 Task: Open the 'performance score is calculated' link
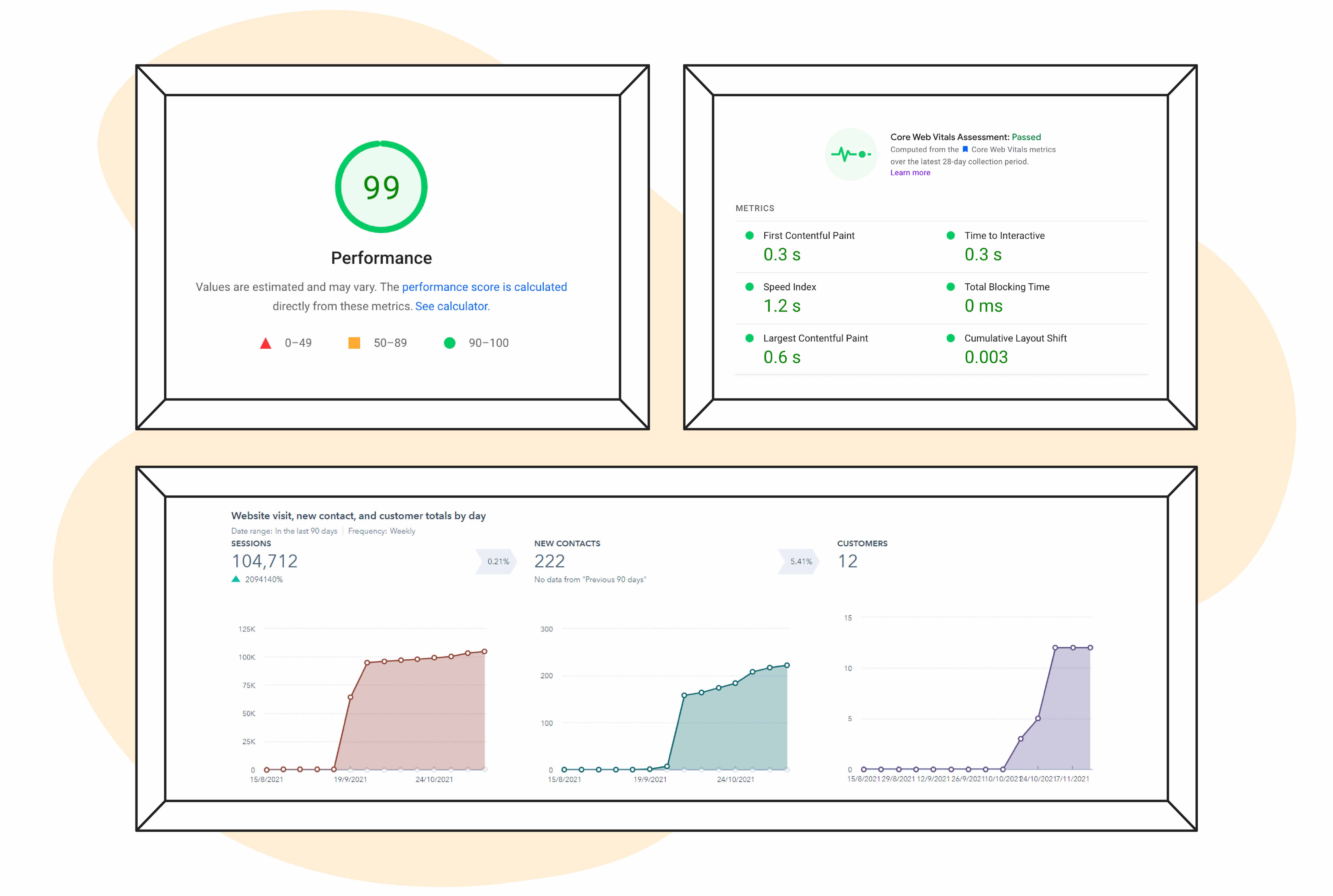[484, 287]
